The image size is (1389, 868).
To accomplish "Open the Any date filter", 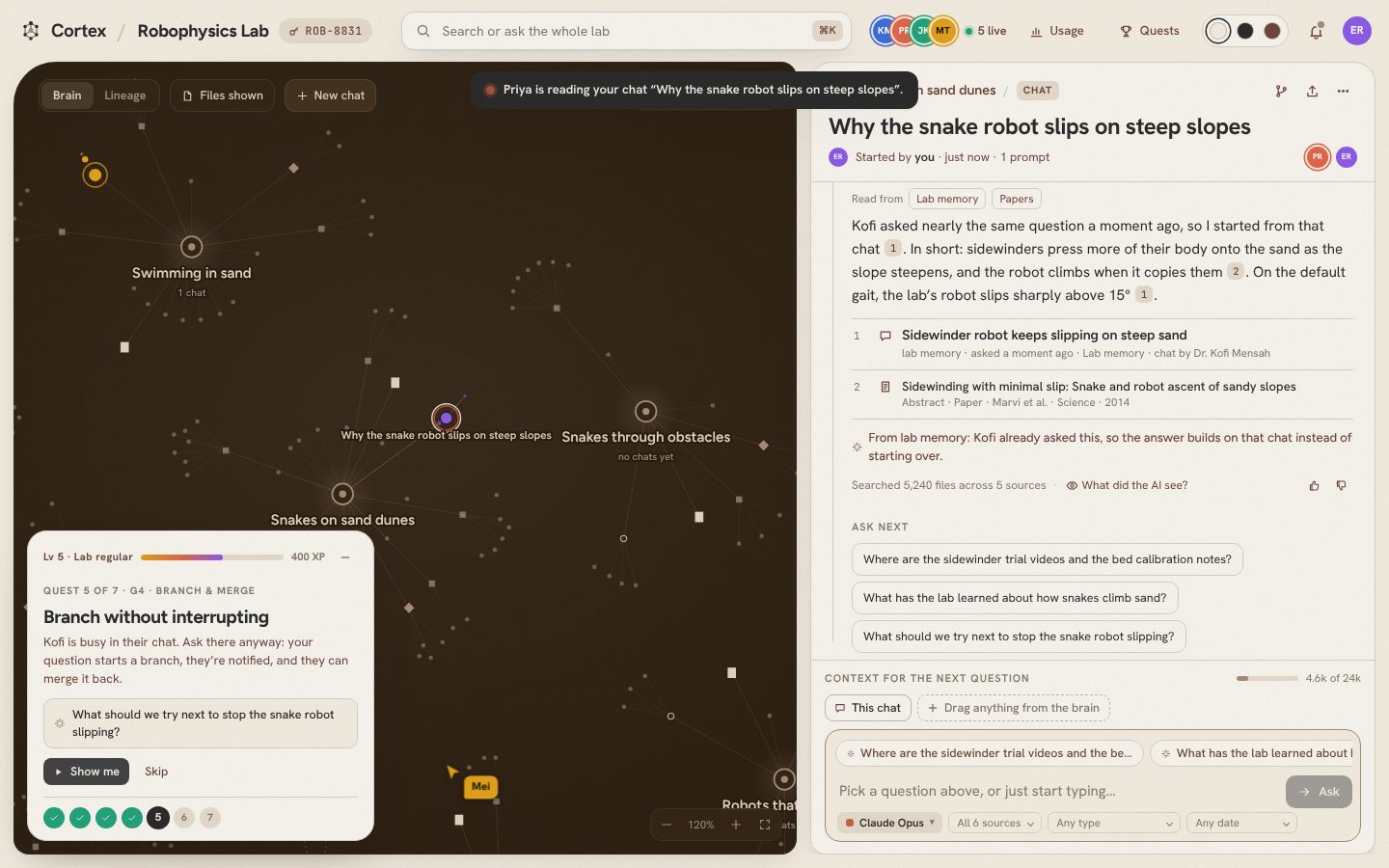I will (x=1241, y=823).
